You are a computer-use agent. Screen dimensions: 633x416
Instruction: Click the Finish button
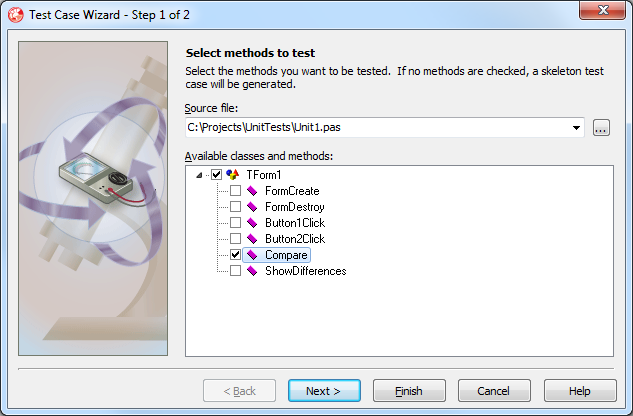click(409, 391)
